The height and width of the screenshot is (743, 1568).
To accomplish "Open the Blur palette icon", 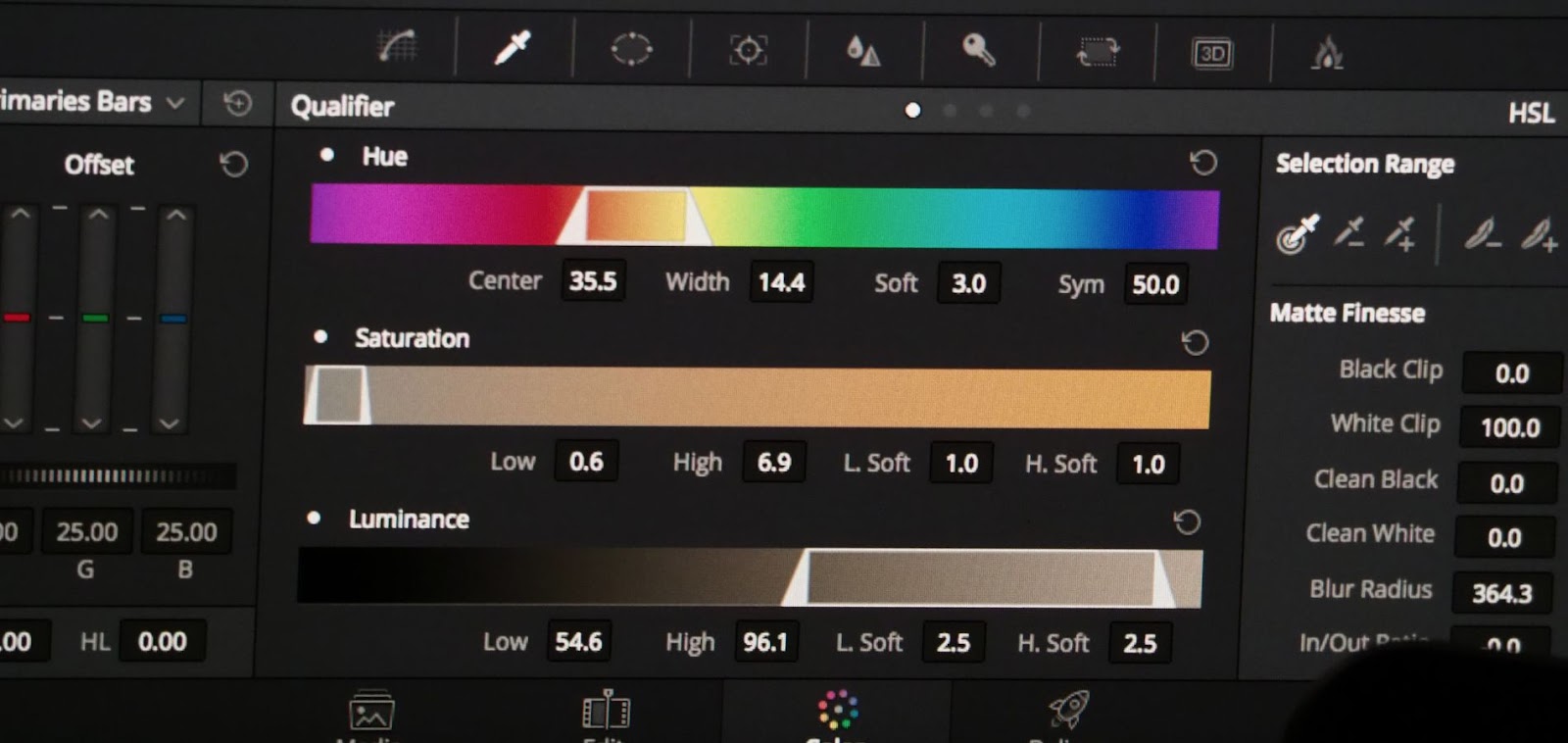I will coord(862,50).
